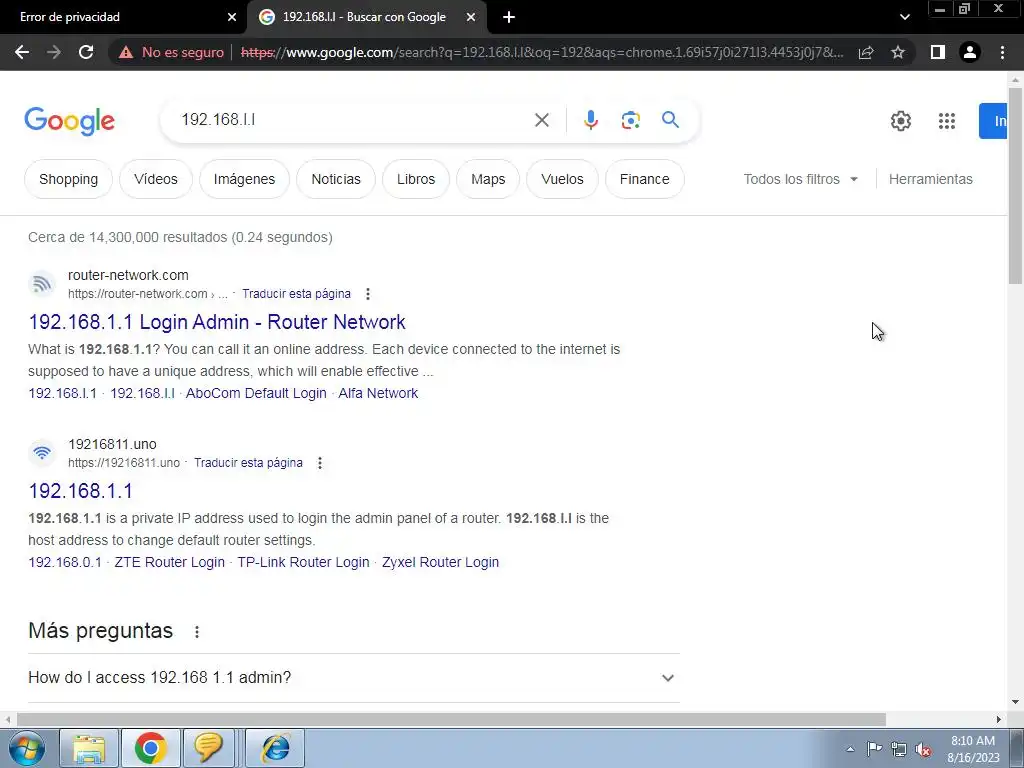This screenshot has height=768, width=1024.
Task: Open 'TP-Link Router Login' sitelink
Action: [x=303, y=562]
